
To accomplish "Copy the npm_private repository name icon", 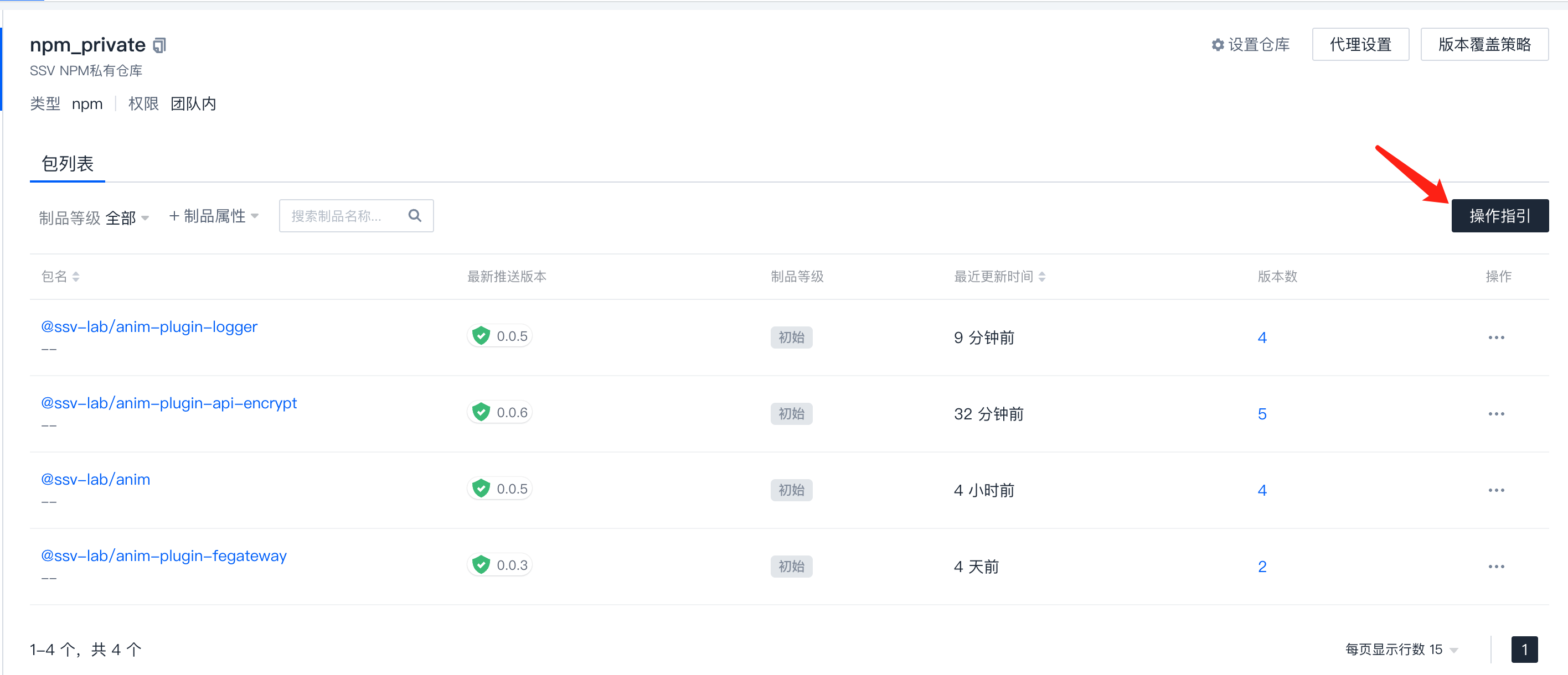I will (159, 45).
